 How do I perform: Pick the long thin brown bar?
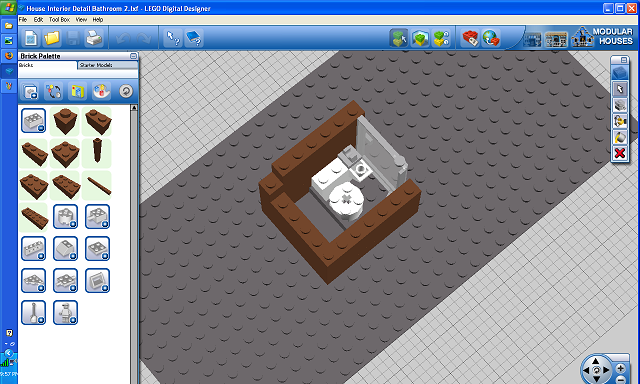tap(97, 185)
